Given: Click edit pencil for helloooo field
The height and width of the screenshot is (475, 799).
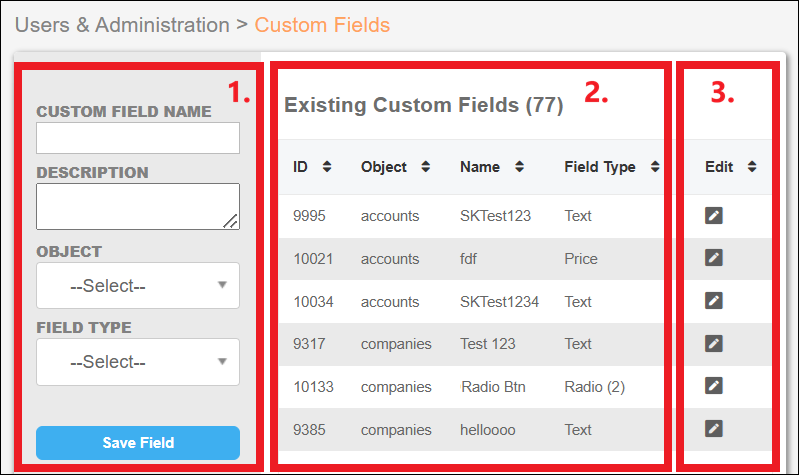Looking at the screenshot, I should (713, 429).
